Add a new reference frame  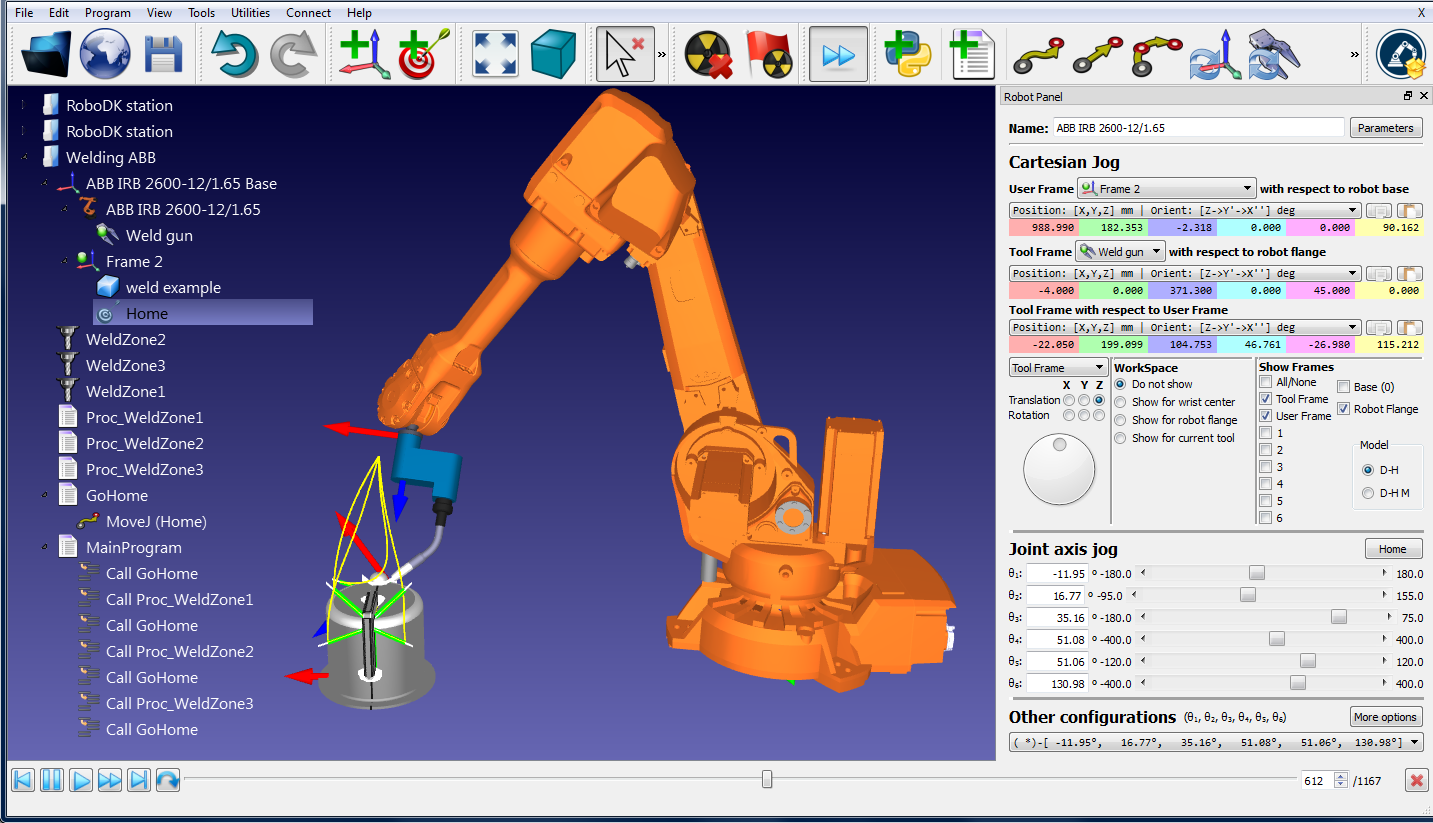point(363,52)
